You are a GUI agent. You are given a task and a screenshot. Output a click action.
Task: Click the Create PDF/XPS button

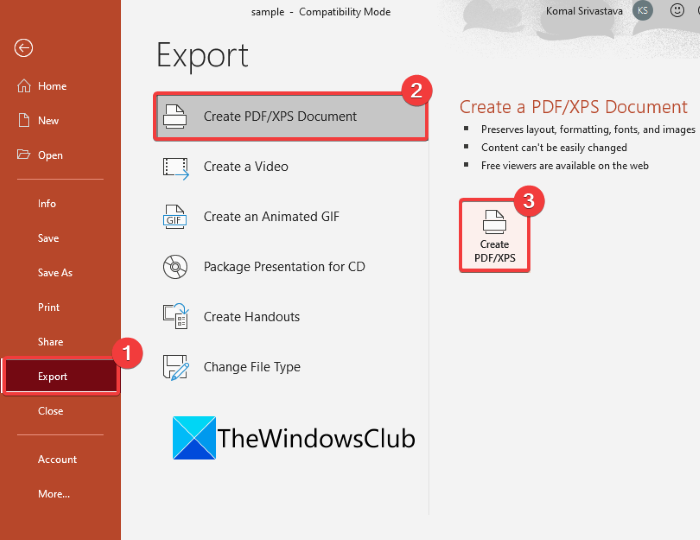(x=495, y=236)
